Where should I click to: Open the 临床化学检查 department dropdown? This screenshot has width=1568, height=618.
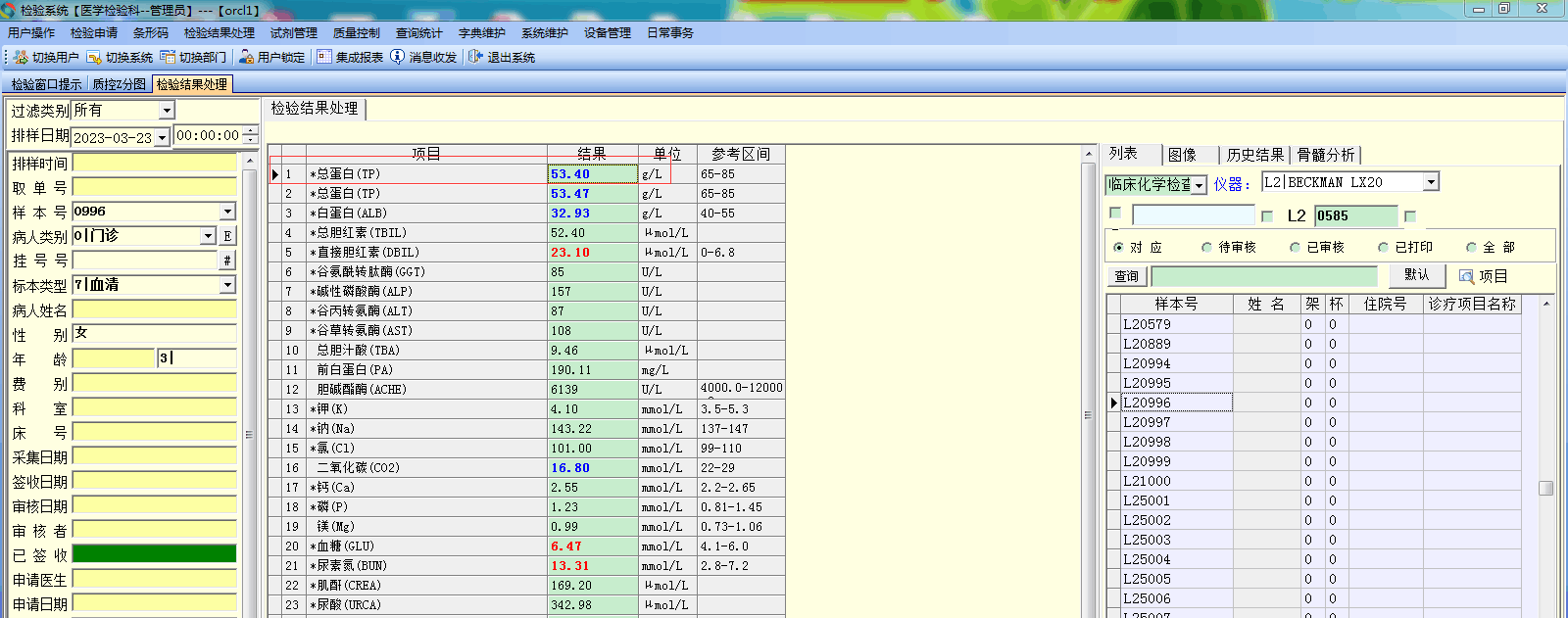click(1199, 185)
